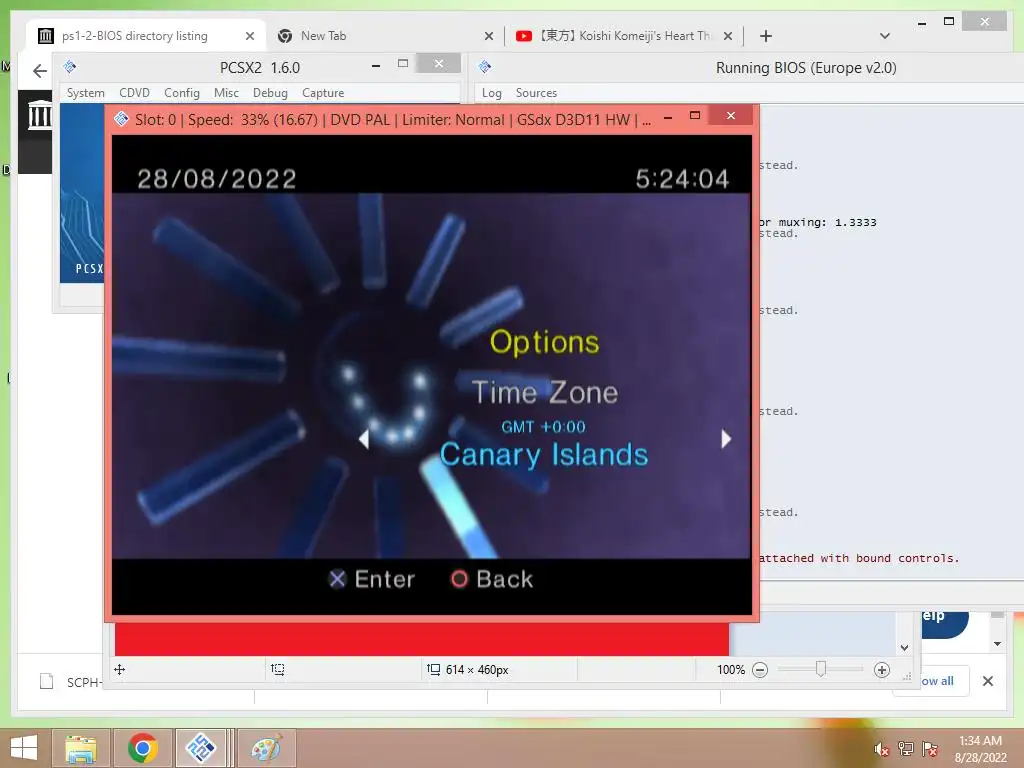Zoom out in the Paint status bar

coord(760,670)
